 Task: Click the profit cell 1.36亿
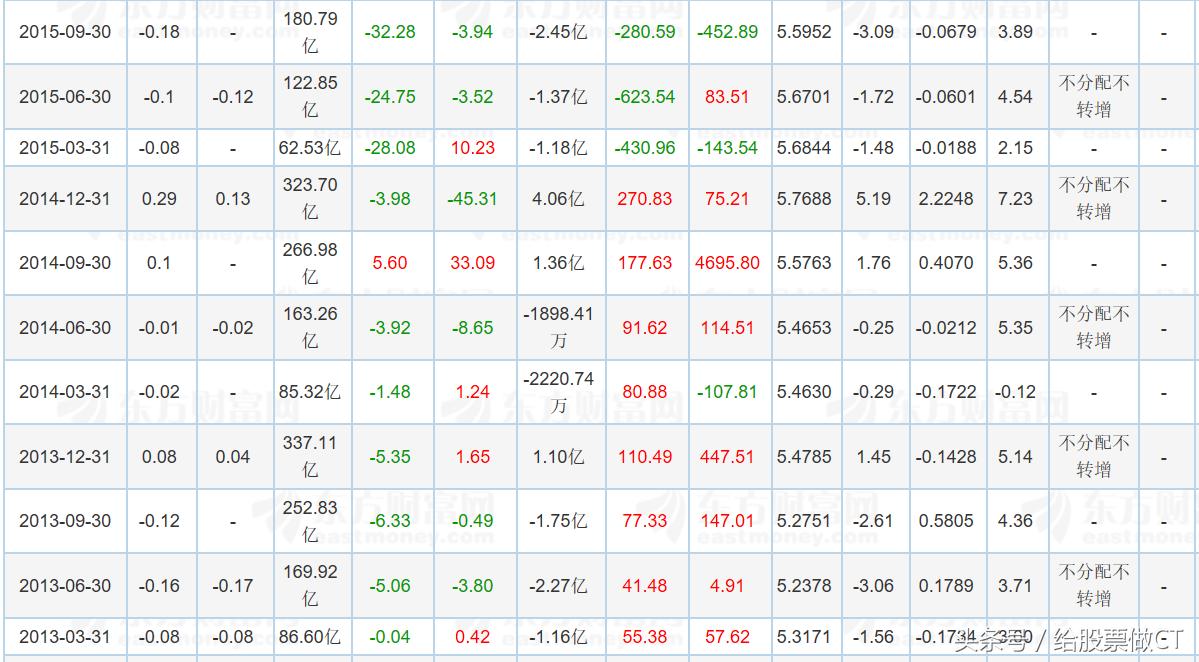[558, 263]
